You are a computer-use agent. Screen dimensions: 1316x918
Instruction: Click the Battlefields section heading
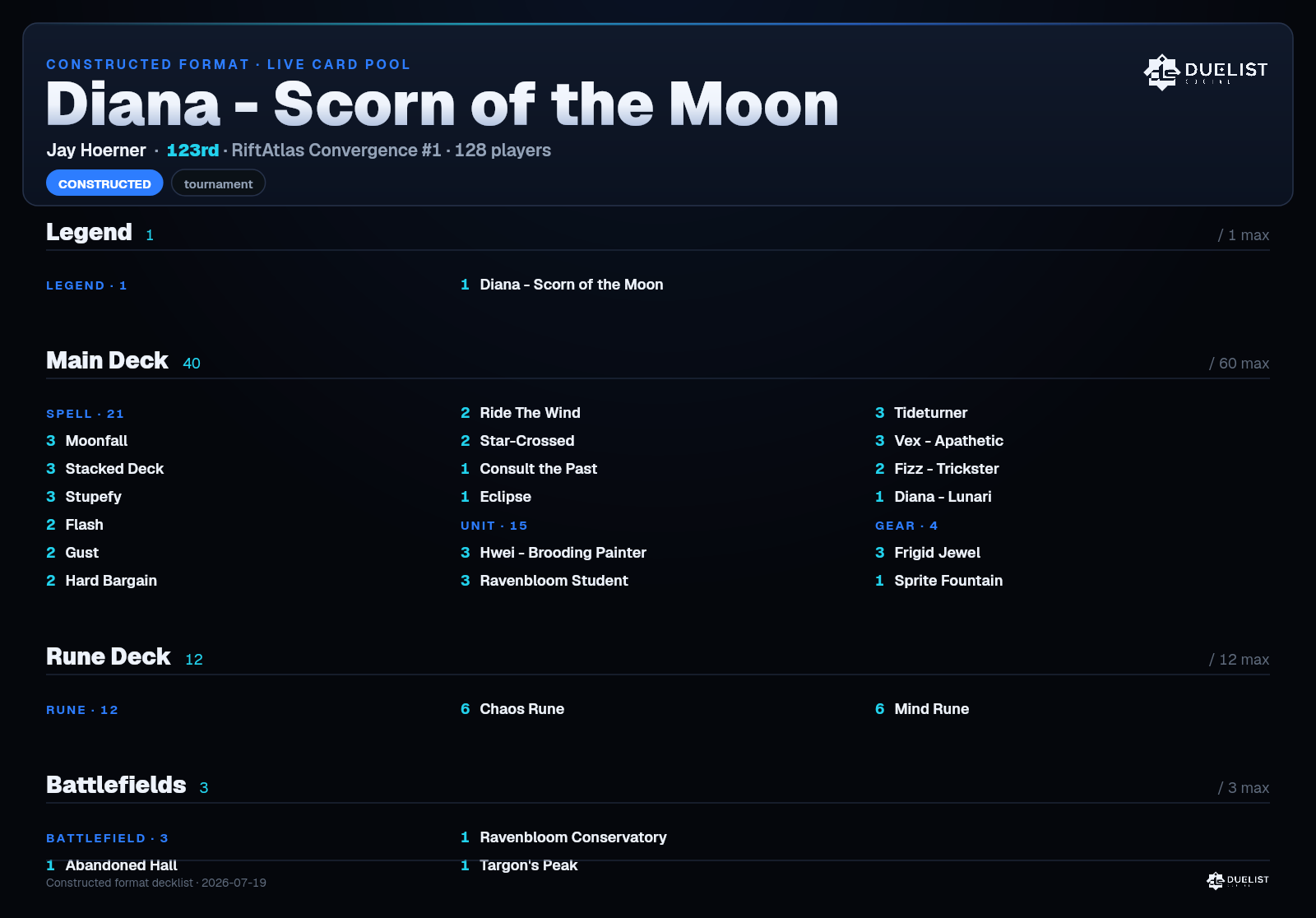pyautogui.click(x=116, y=785)
